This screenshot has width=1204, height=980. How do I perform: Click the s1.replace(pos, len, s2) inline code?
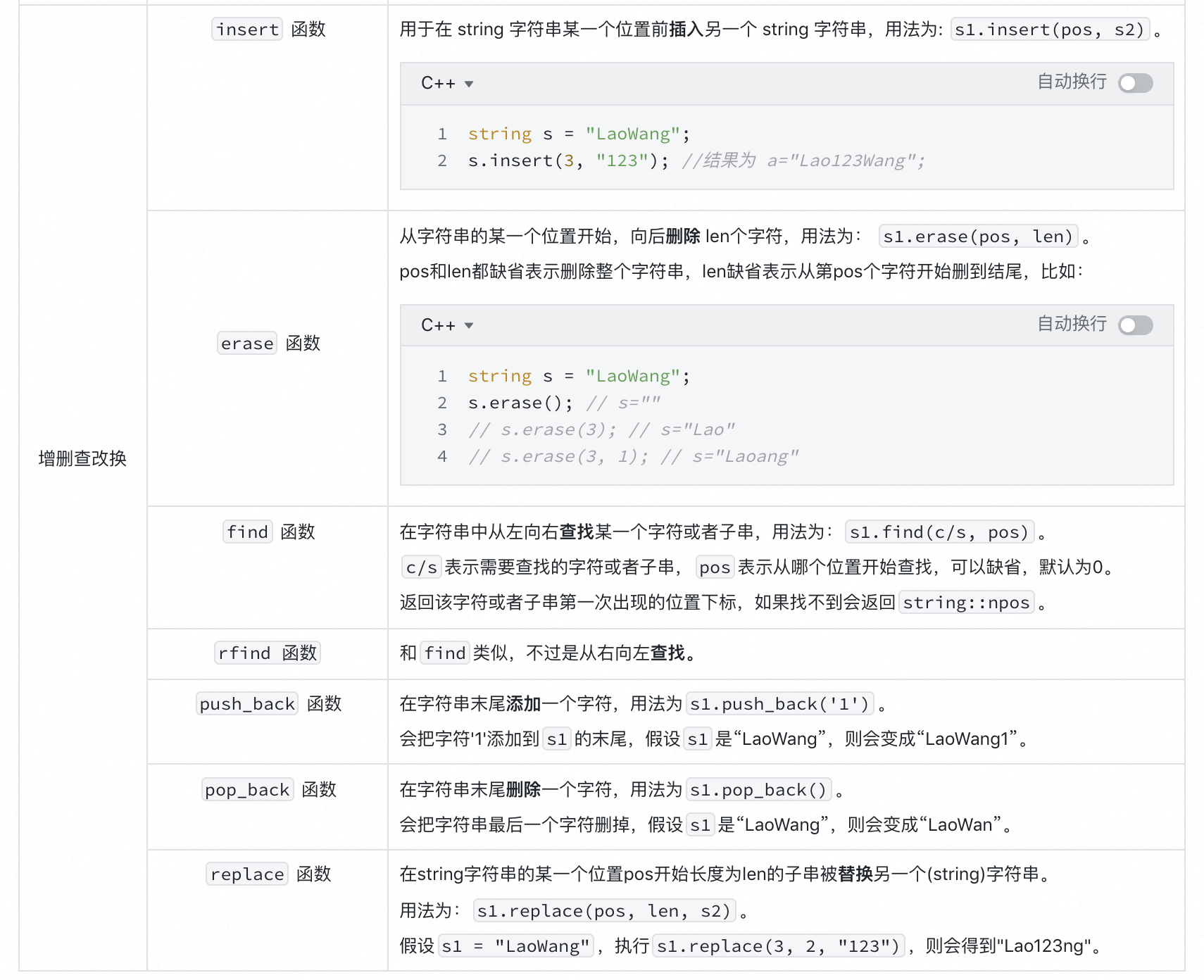pyautogui.click(x=604, y=910)
